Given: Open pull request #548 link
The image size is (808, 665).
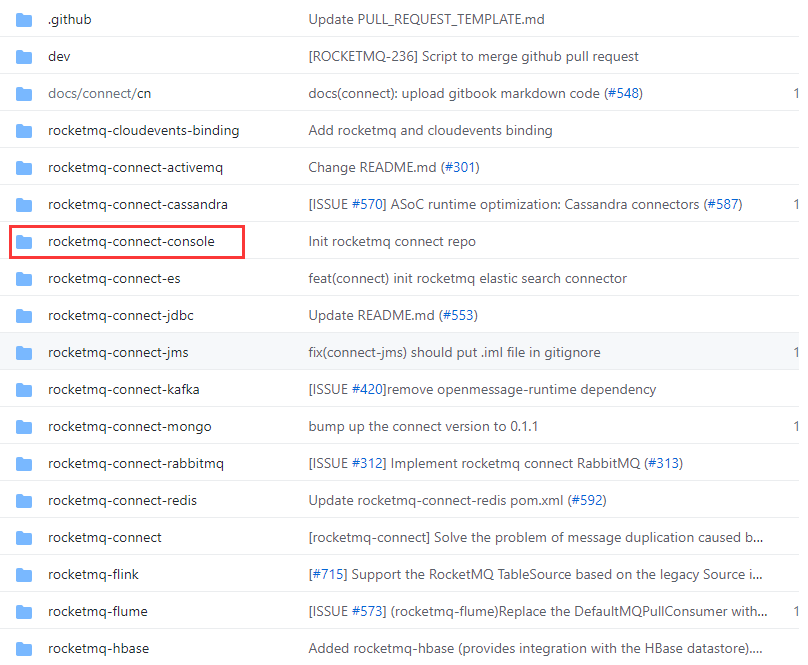Looking at the screenshot, I should pos(624,93).
